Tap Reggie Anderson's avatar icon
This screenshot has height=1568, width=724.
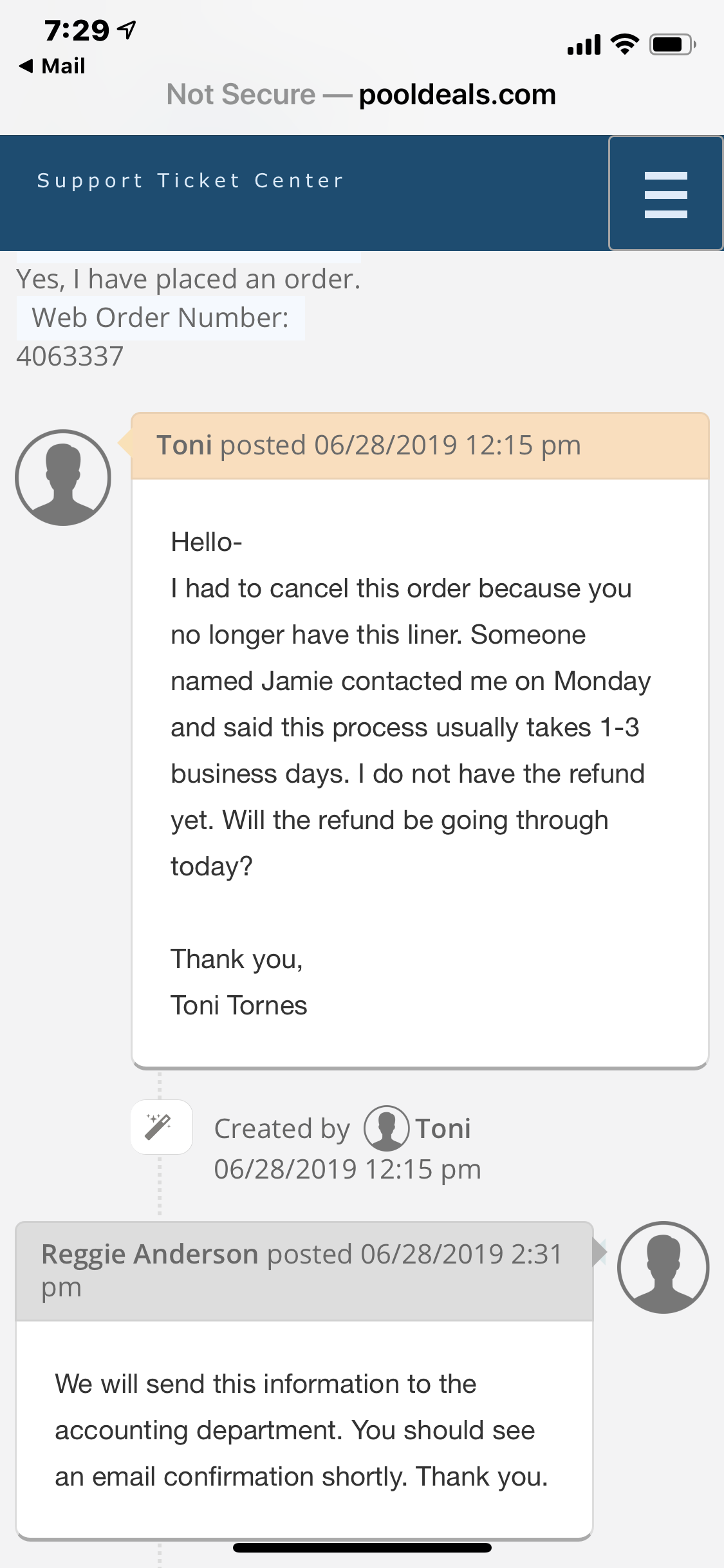point(663,1267)
